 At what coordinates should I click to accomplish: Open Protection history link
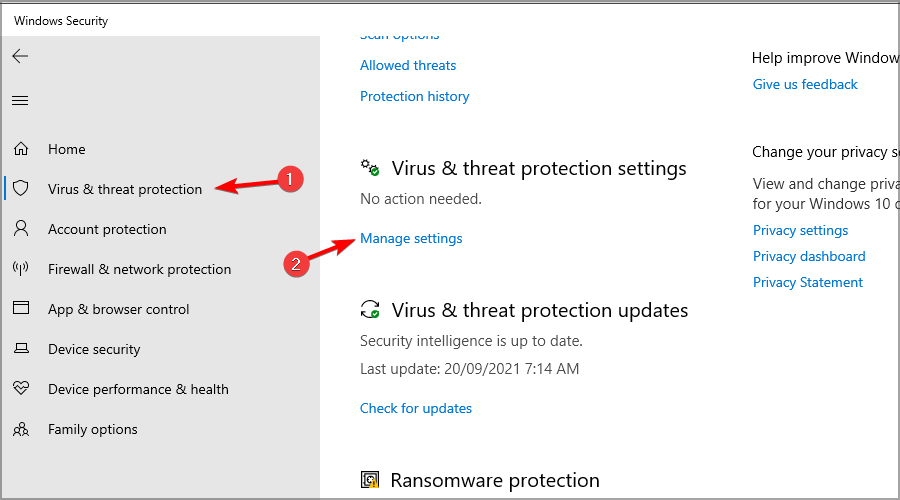coord(414,96)
